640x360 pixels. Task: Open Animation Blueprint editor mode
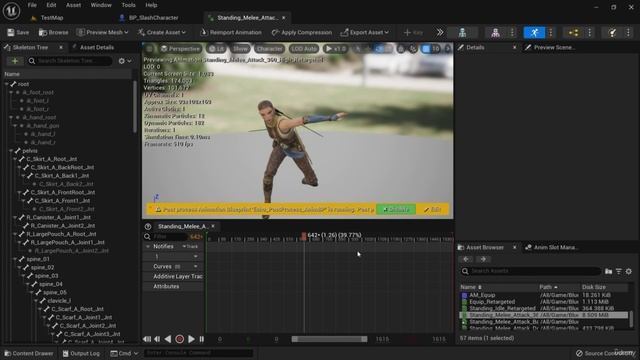pyautogui.click(x=573, y=32)
